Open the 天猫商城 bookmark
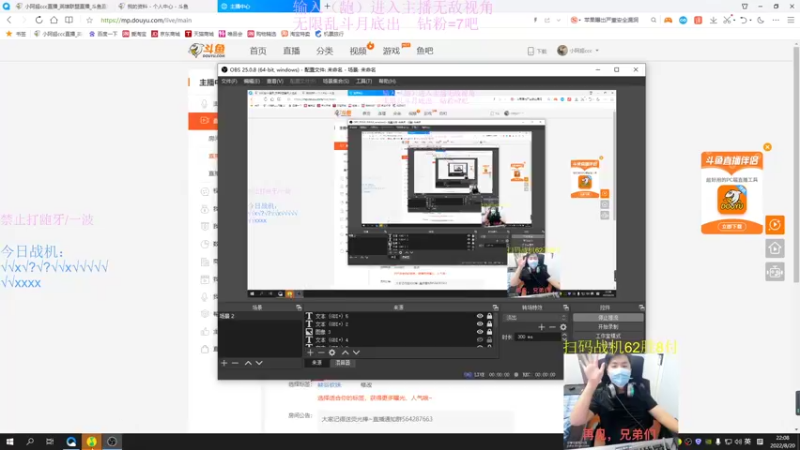800x450 pixels. (x=199, y=34)
